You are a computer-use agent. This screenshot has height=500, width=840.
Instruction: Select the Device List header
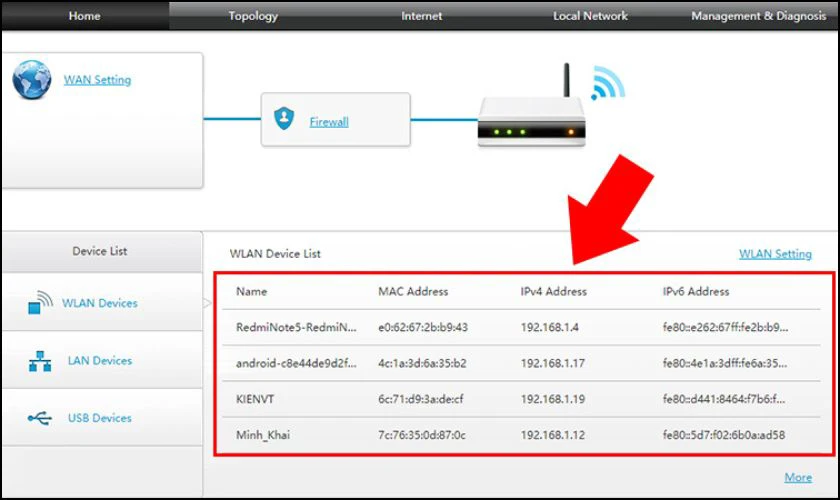click(100, 251)
